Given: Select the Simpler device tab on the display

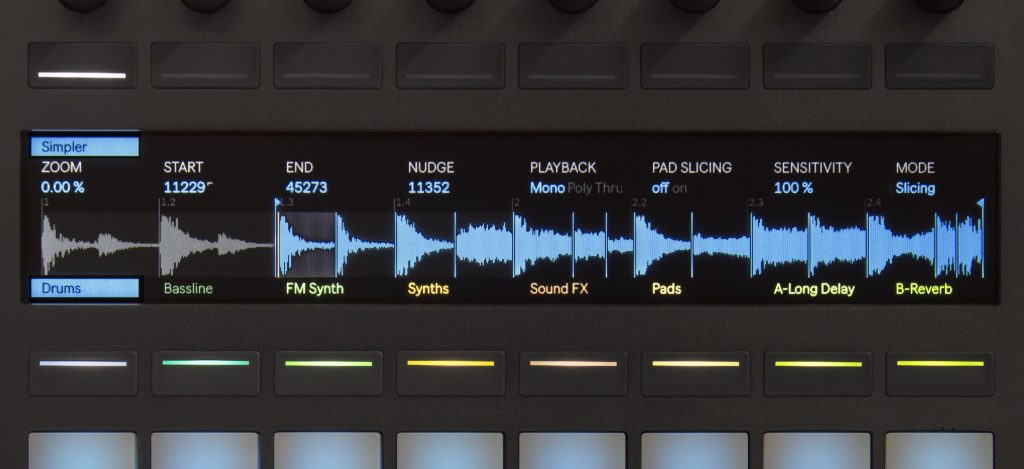Looking at the screenshot, I should (x=85, y=146).
